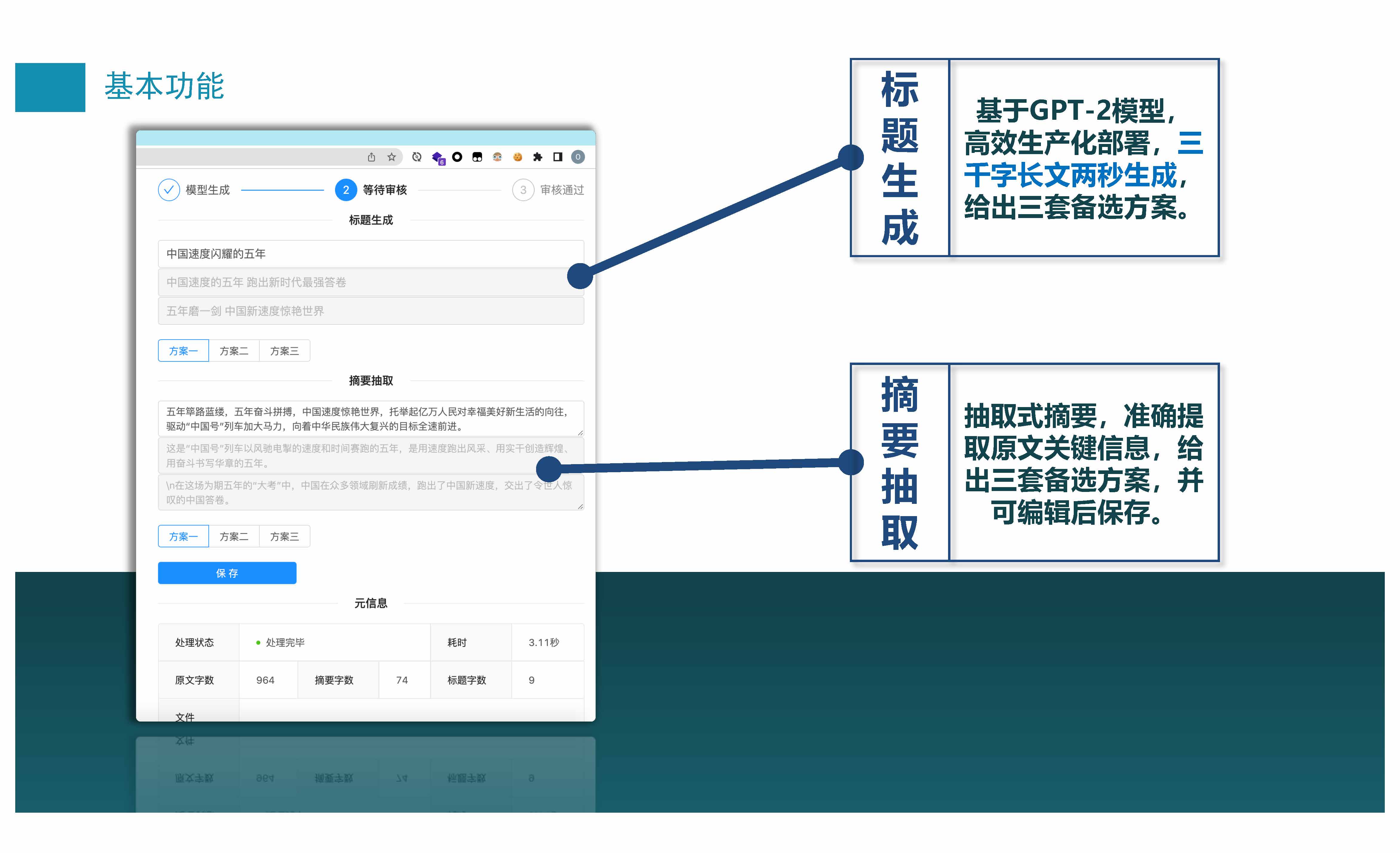
Task: Choose 方案二 under 摘要抽取
Action: click(x=234, y=536)
